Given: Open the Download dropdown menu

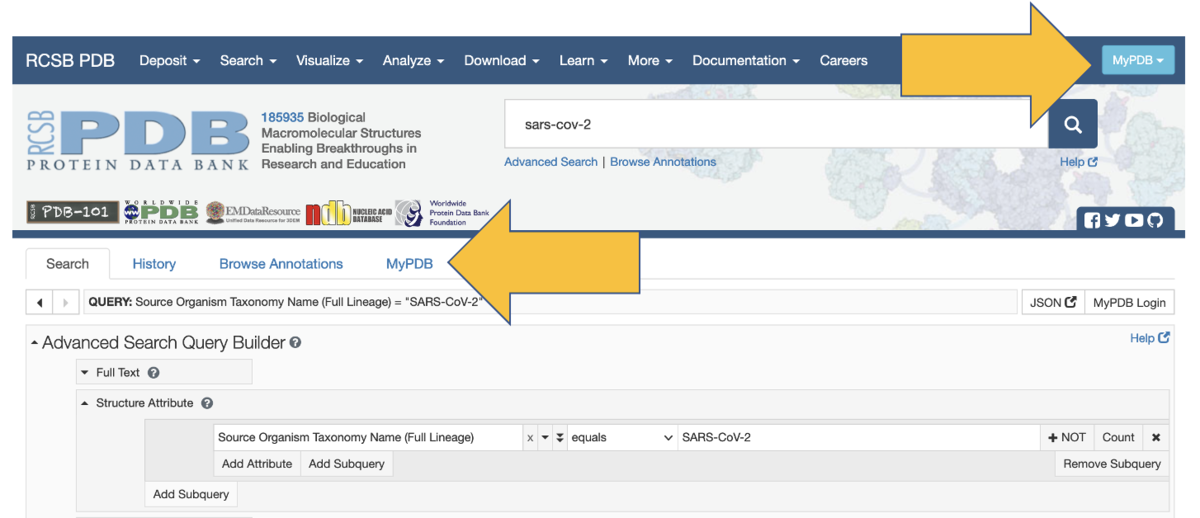Looking at the screenshot, I should pos(501,60).
